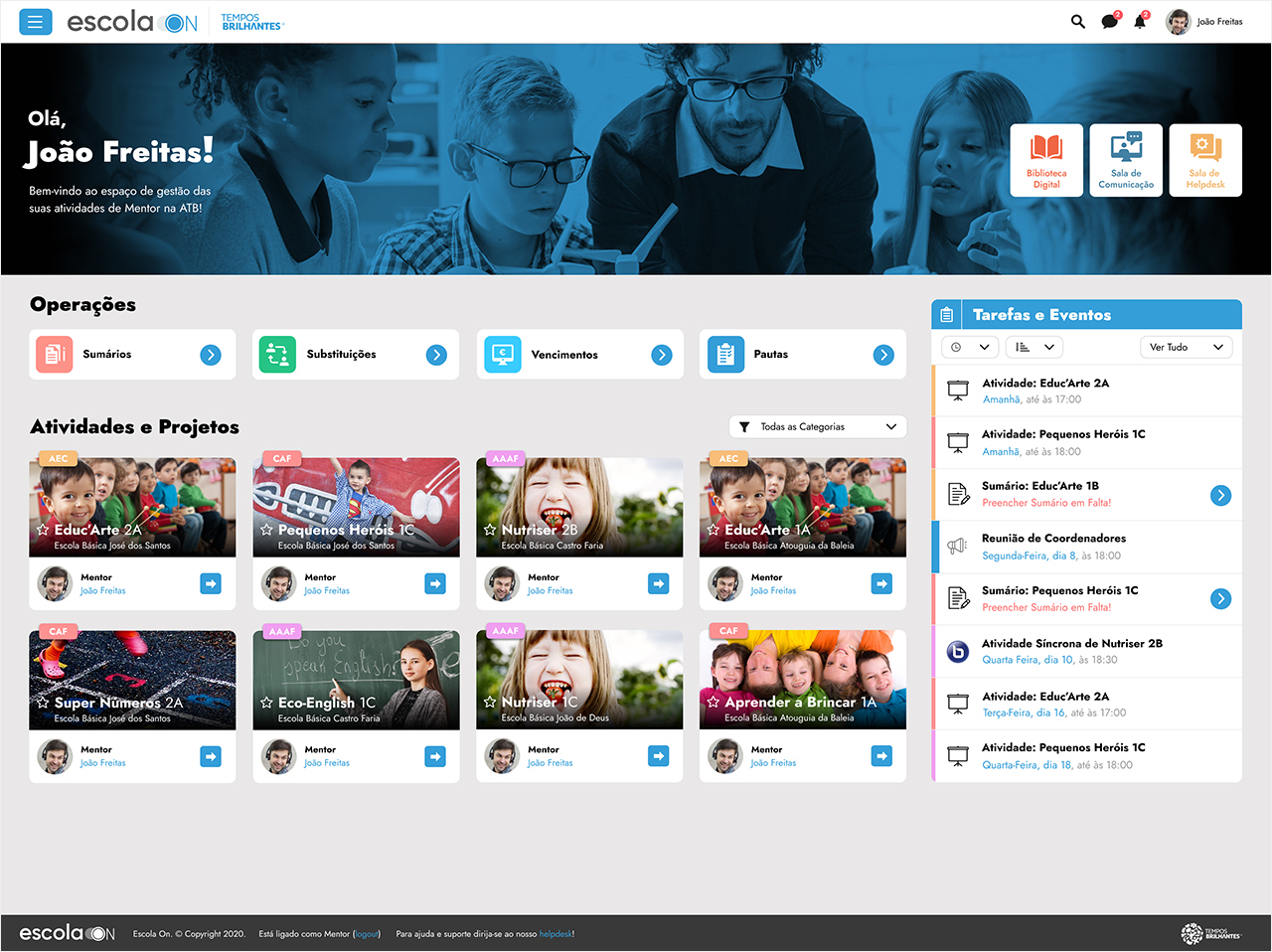
Task: Open Biblioteca Digital tile
Action: 1046,160
